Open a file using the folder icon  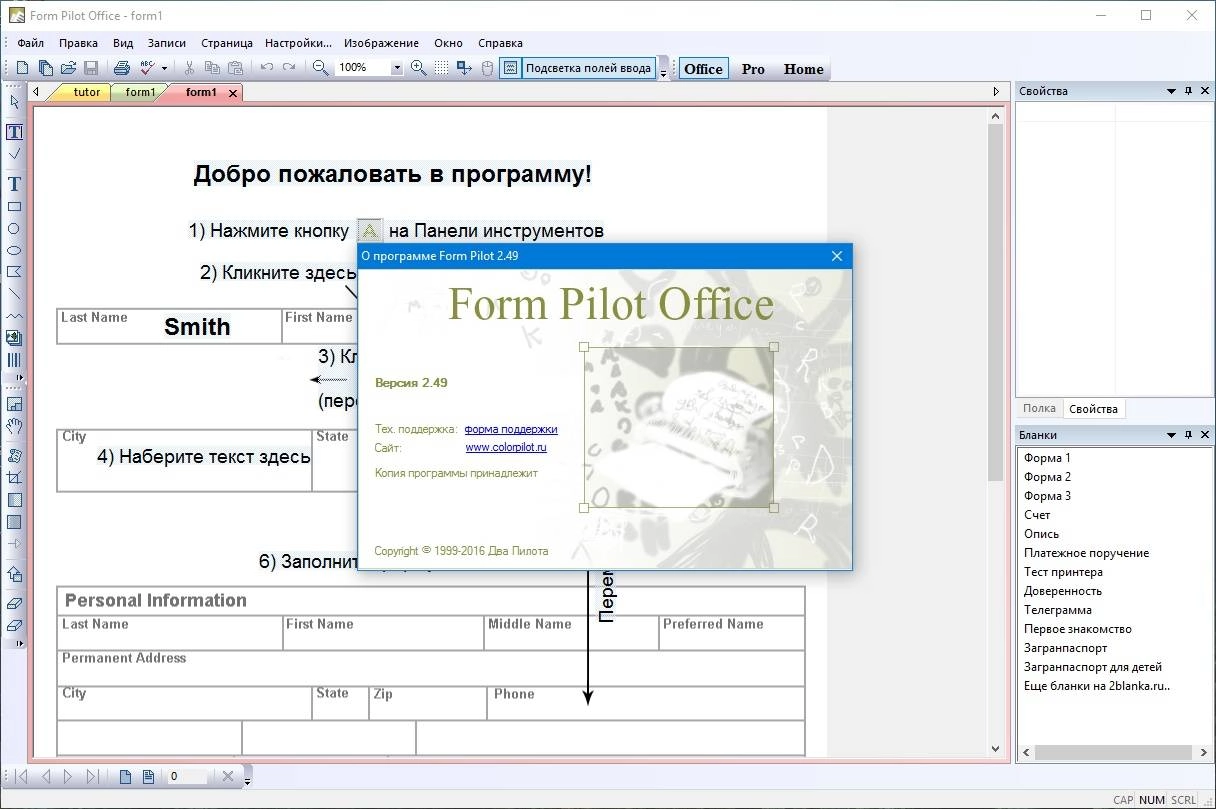click(x=68, y=68)
